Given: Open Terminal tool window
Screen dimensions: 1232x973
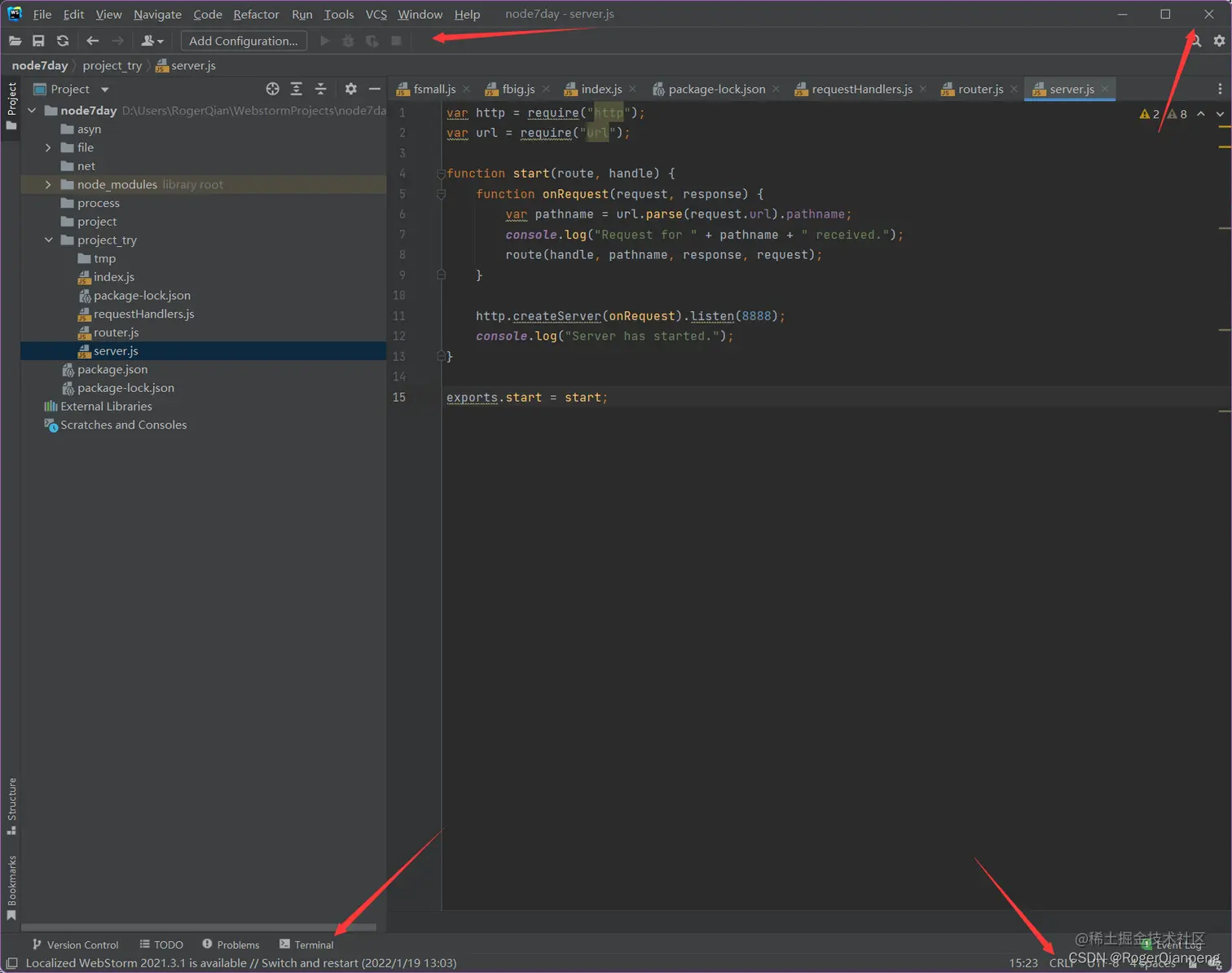Looking at the screenshot, I should pos(306,944).
